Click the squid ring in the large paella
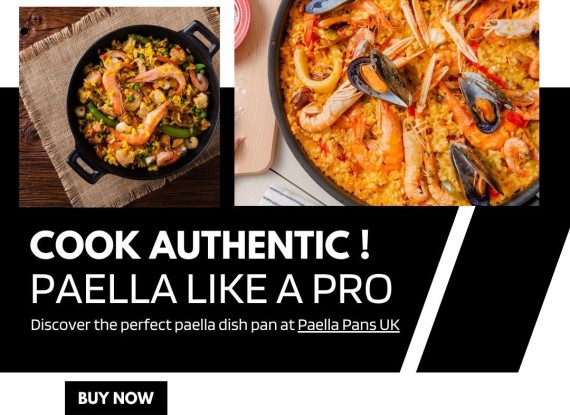The width and height of the screenshot is (570, 415). pyautogui.click(x=318, y=70)
